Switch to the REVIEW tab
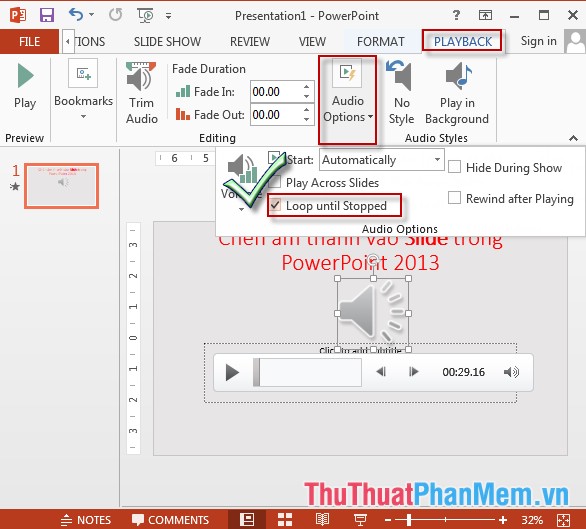 coord(250,41)
